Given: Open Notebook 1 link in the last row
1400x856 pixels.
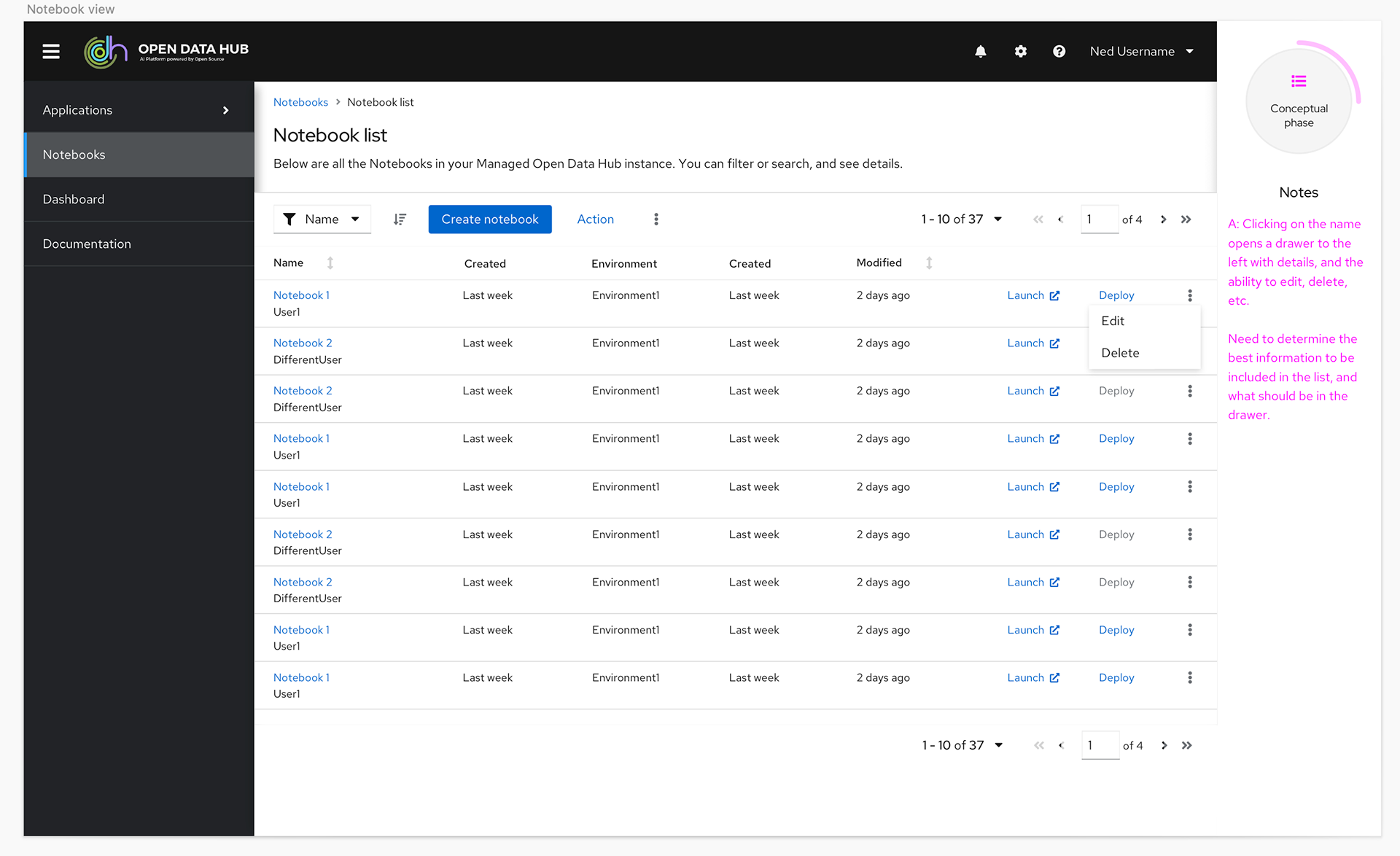Looking at the screenshot, I should [x=302, y=677].
